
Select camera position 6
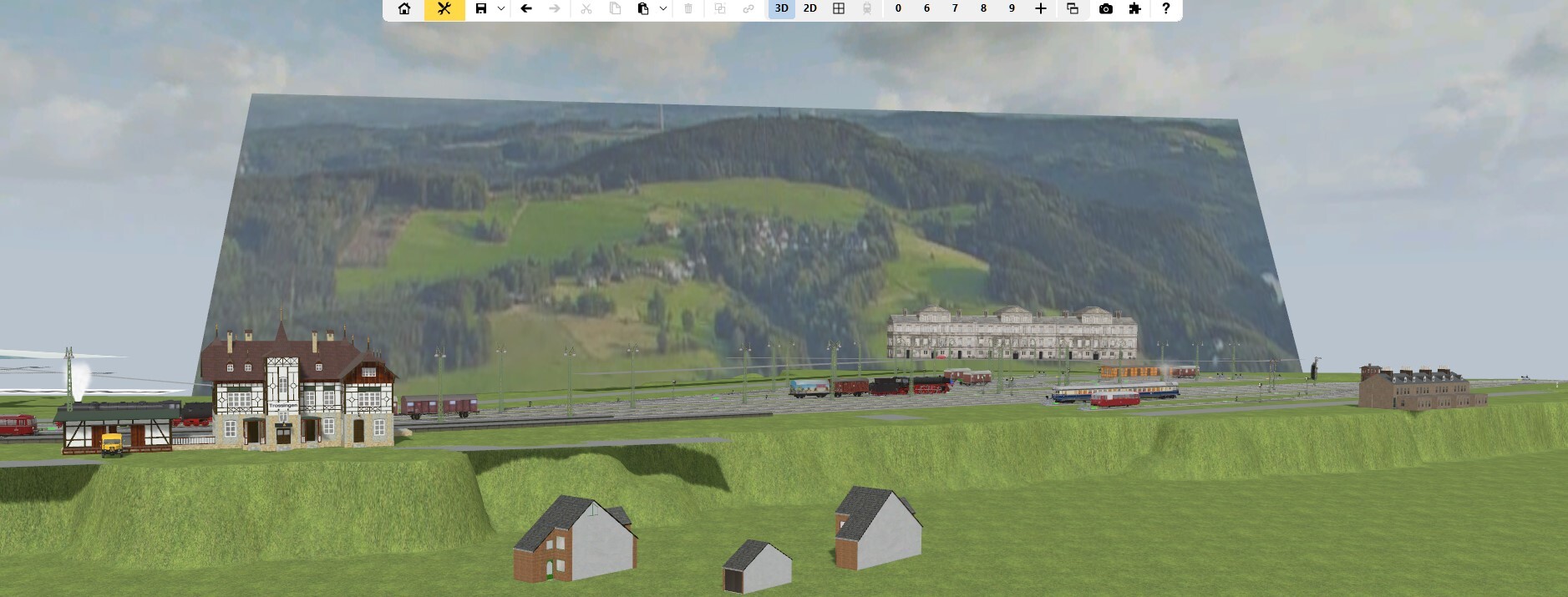coord(926,9)
